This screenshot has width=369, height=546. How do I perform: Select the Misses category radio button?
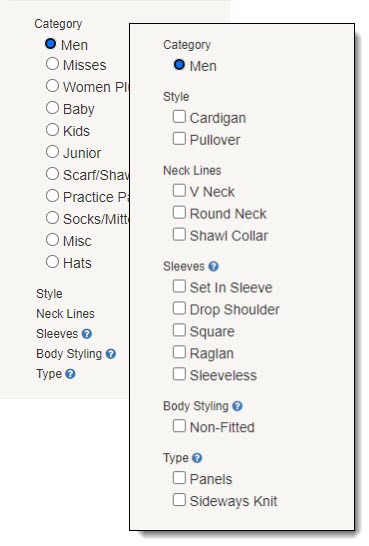click(x=52, y=64)
